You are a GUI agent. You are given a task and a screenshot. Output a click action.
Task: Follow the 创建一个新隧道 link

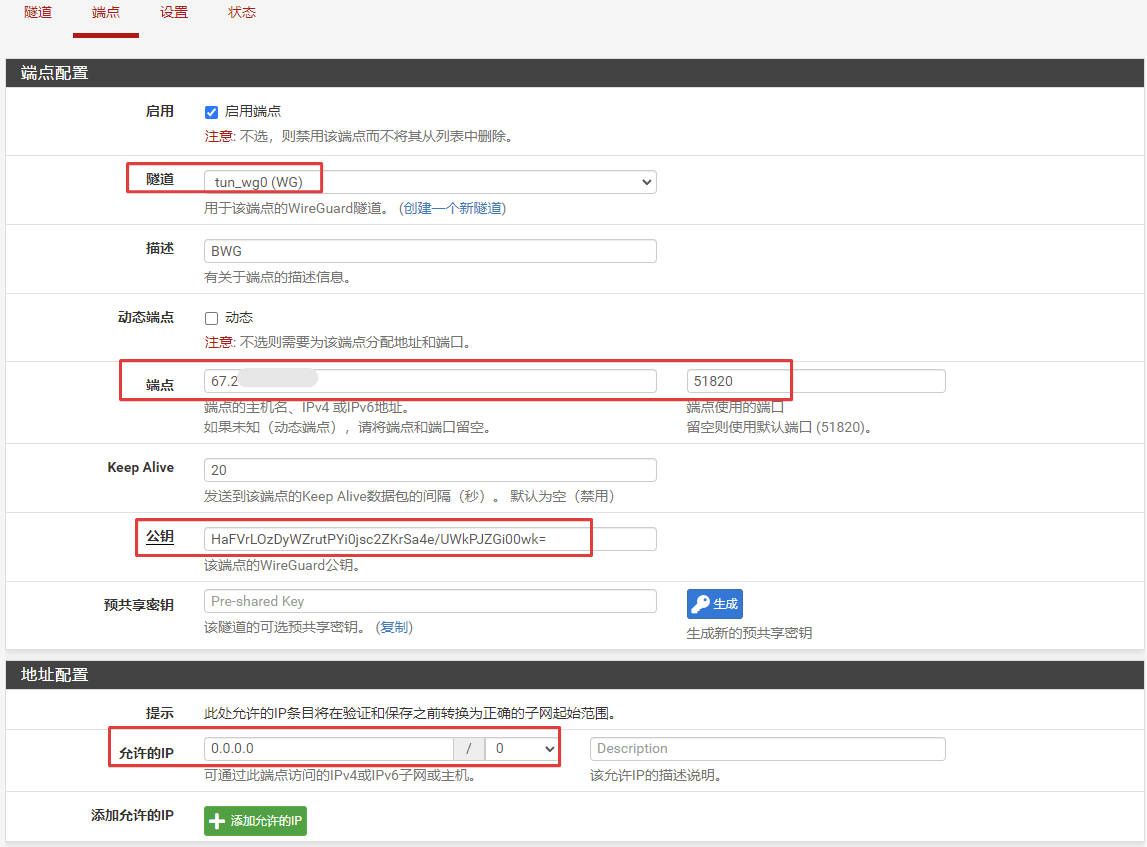coord(452,208)
